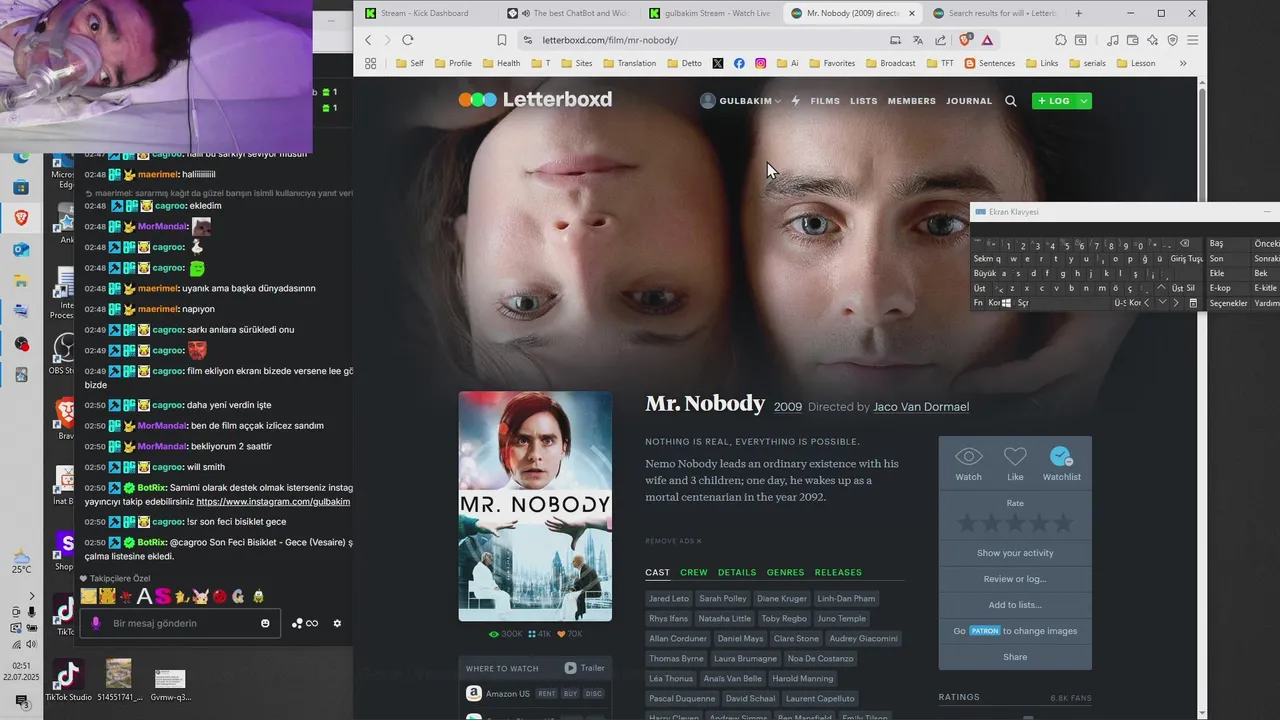Open director Jaco Van Dormael link
The height and width of the screenshot is (720, 1280).
click(921, 407)
